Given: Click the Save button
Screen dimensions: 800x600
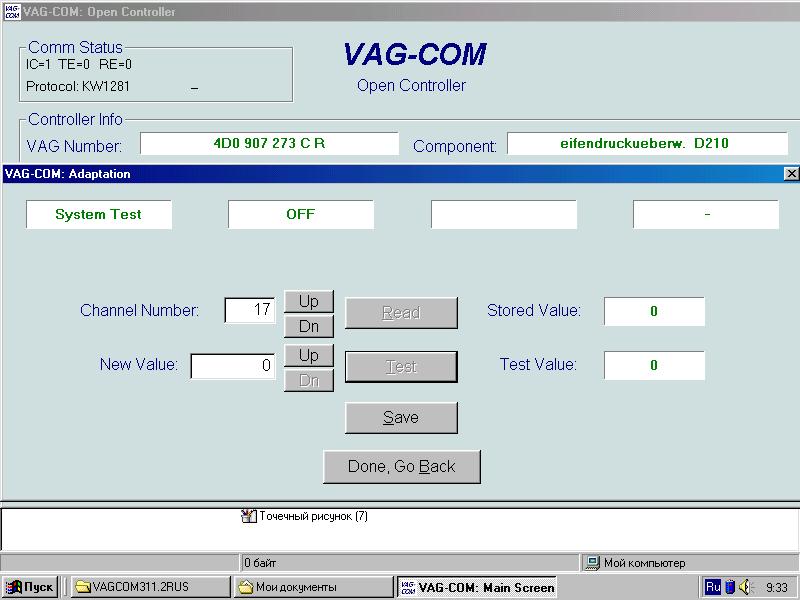Looking at the screenshot, I should pos(401,418).
